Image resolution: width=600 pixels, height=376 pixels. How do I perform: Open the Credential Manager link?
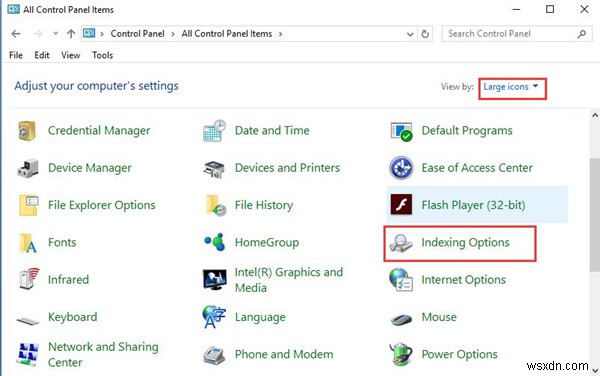click(x=99, y=131)
